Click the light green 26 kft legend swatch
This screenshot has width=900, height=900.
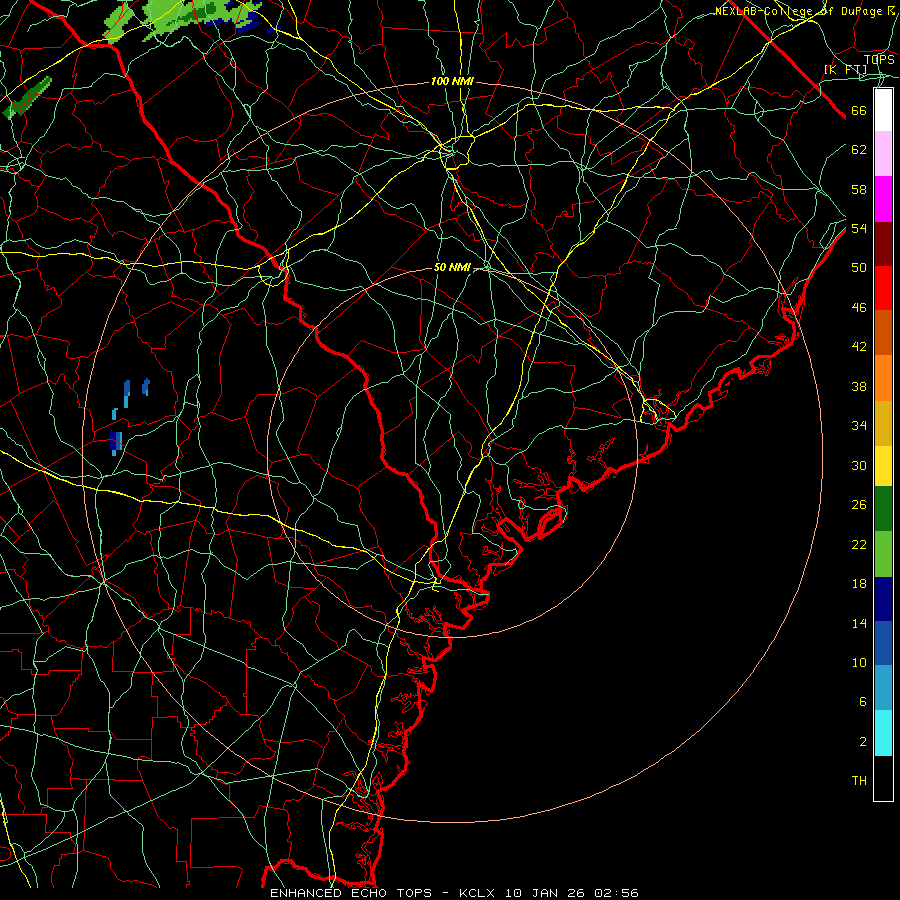883,553
